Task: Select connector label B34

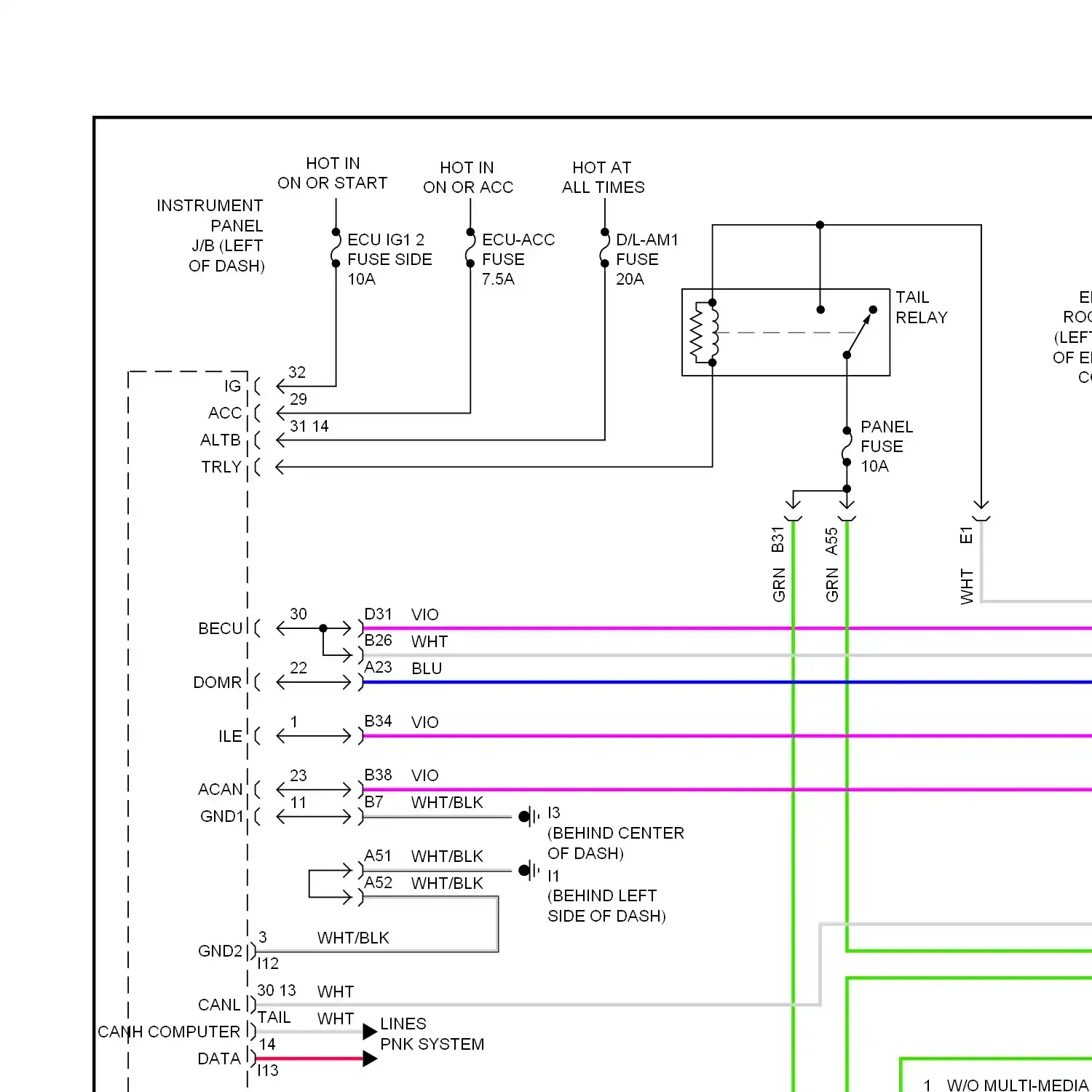Action: click(x=378, y=721)
